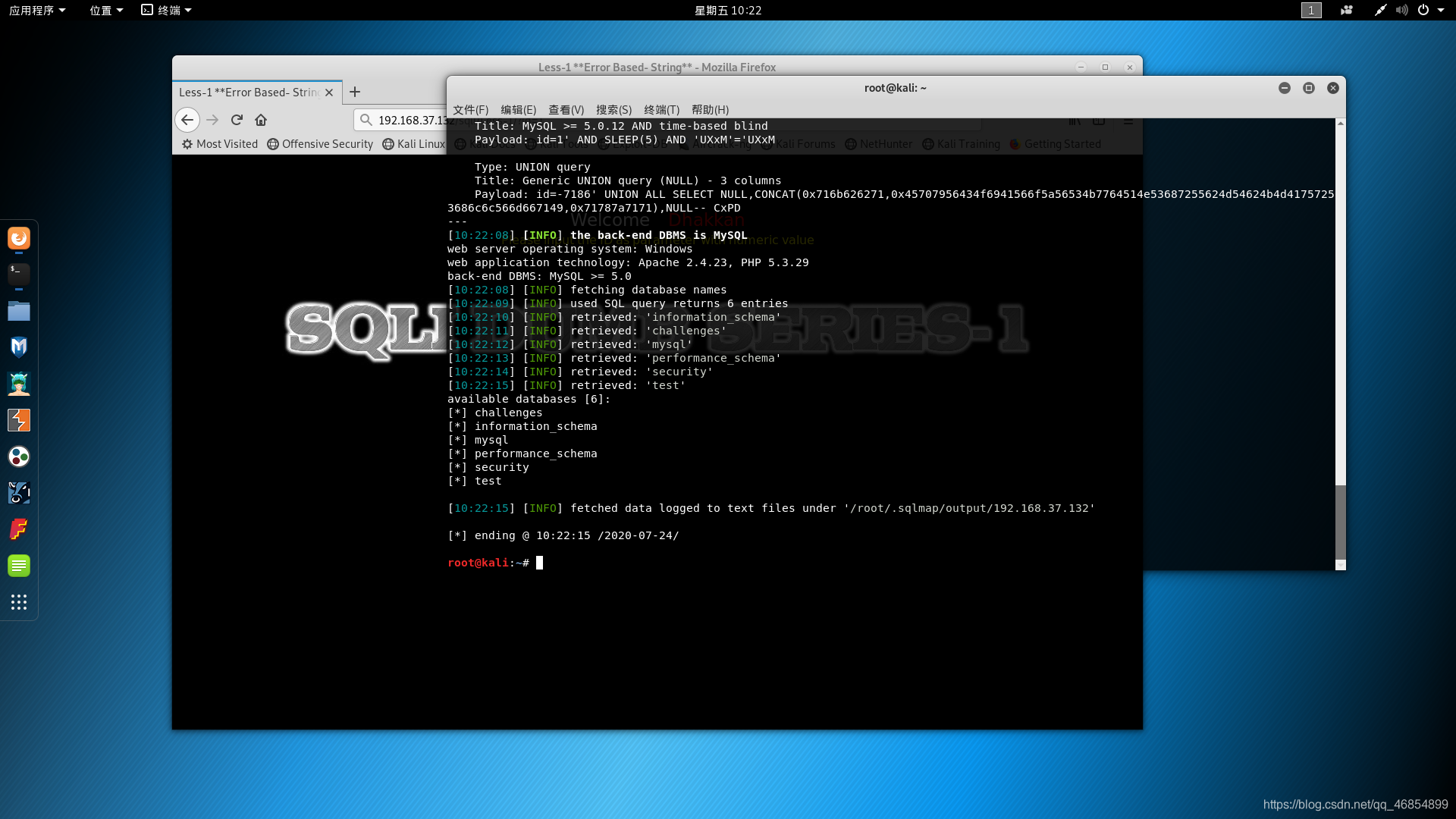Image resolution: width=1456 pixels, height=819 pixels.
Task: Go back in Firefox
Action: (x=187, y=120)
